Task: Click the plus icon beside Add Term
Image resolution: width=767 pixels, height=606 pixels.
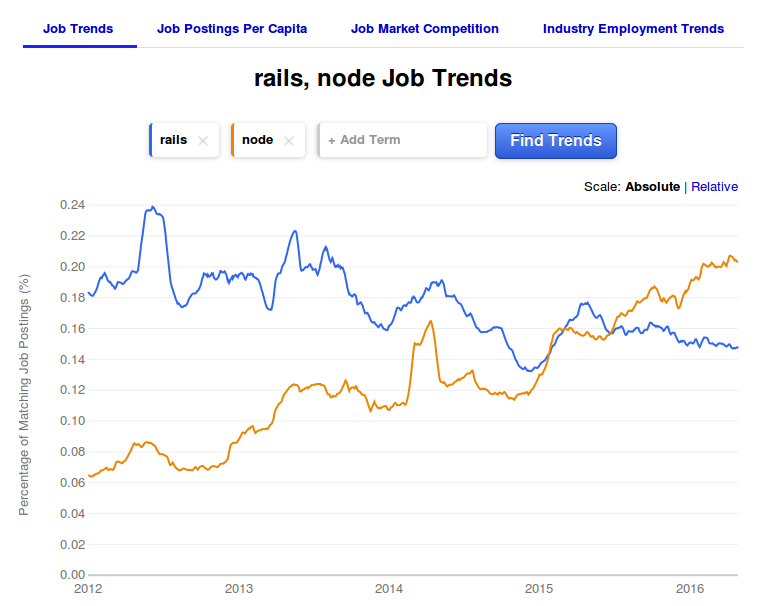Action: 332,141
